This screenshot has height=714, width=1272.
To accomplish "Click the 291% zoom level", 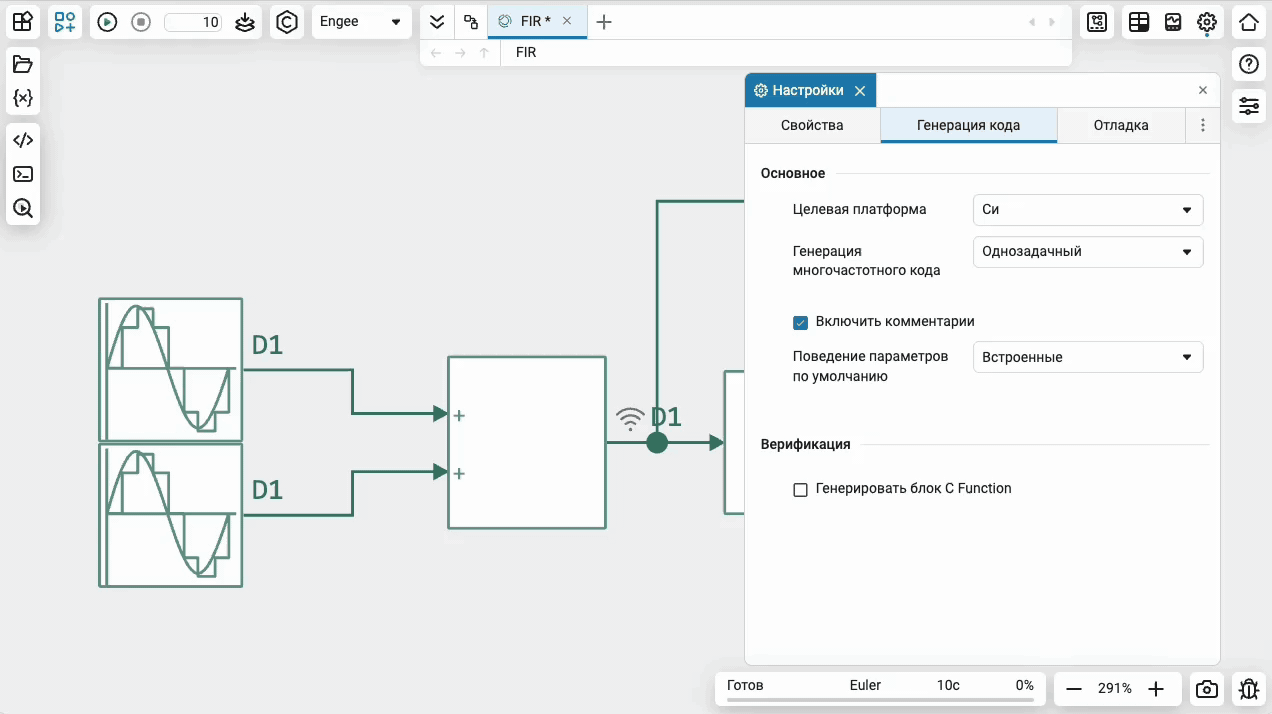I will pyautogui.click(x=1115, y=689).
